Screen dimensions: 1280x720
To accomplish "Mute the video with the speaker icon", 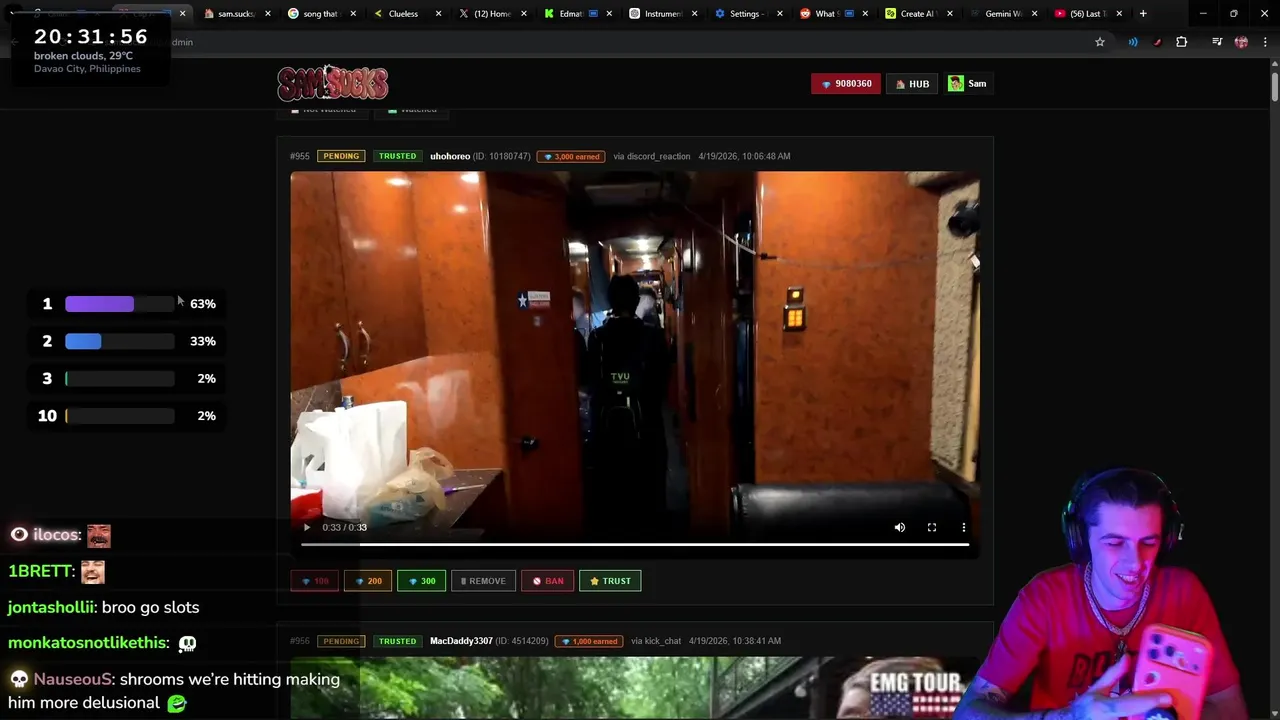I will [x=900, y=527].
